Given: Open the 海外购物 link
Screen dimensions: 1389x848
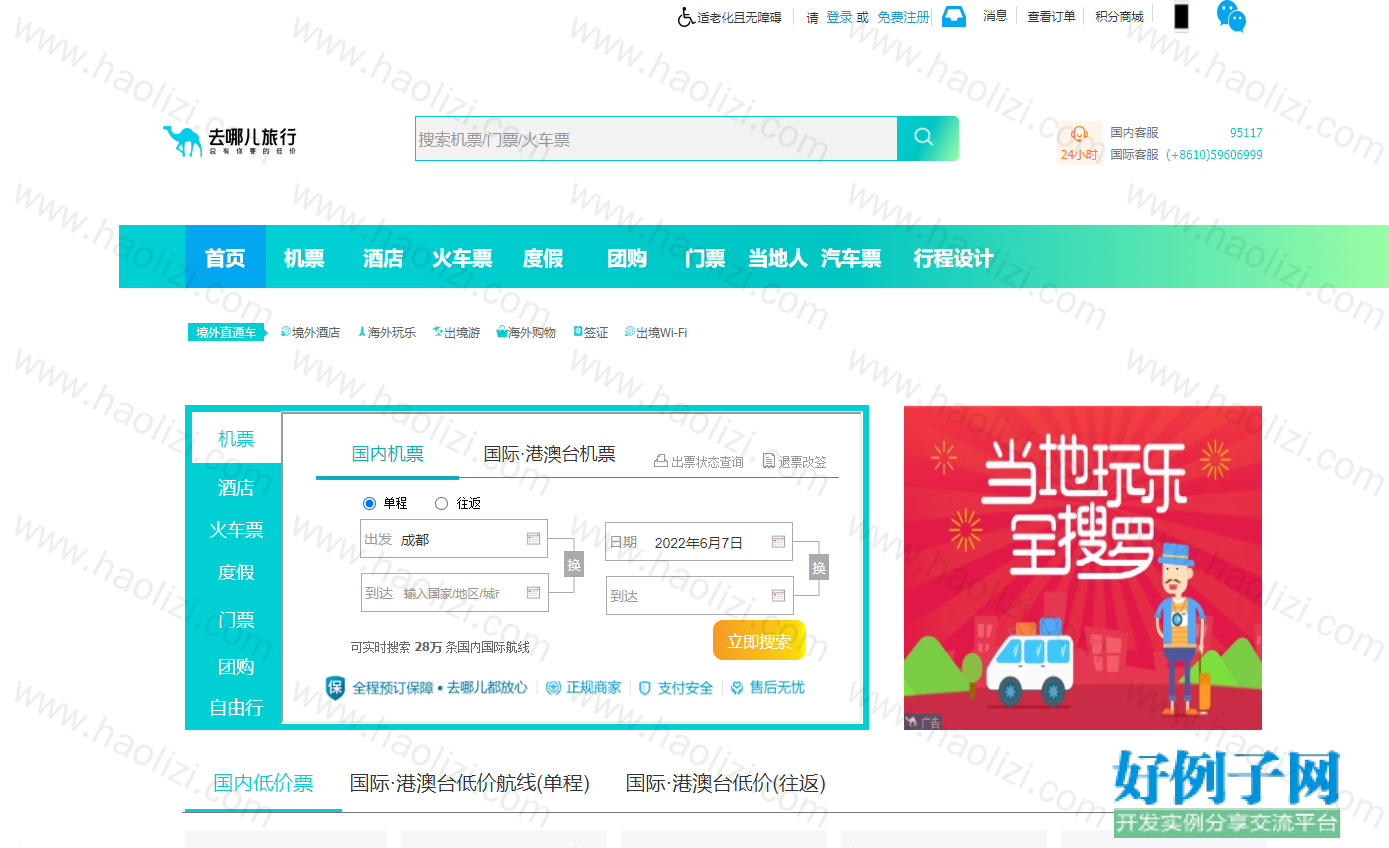Looking at the screenshot, I should tap(526, 332).
